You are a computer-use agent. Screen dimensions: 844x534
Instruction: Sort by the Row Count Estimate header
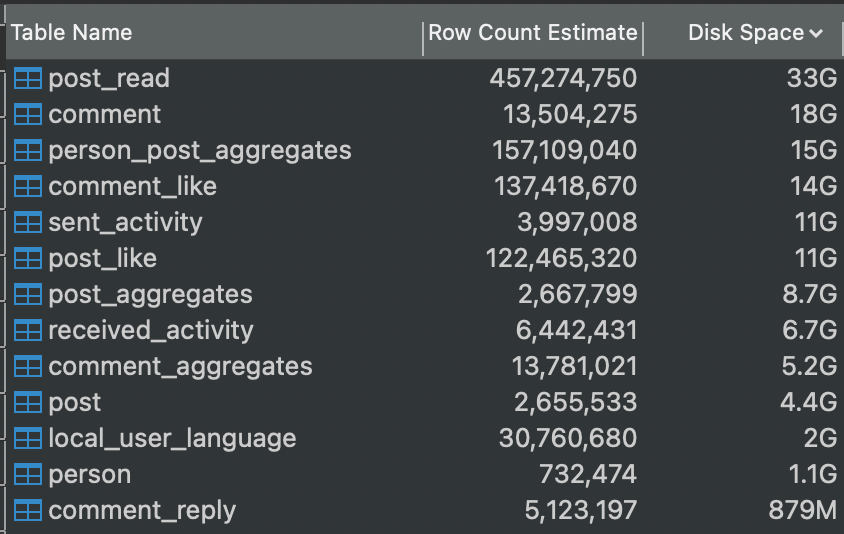[533, 33]
